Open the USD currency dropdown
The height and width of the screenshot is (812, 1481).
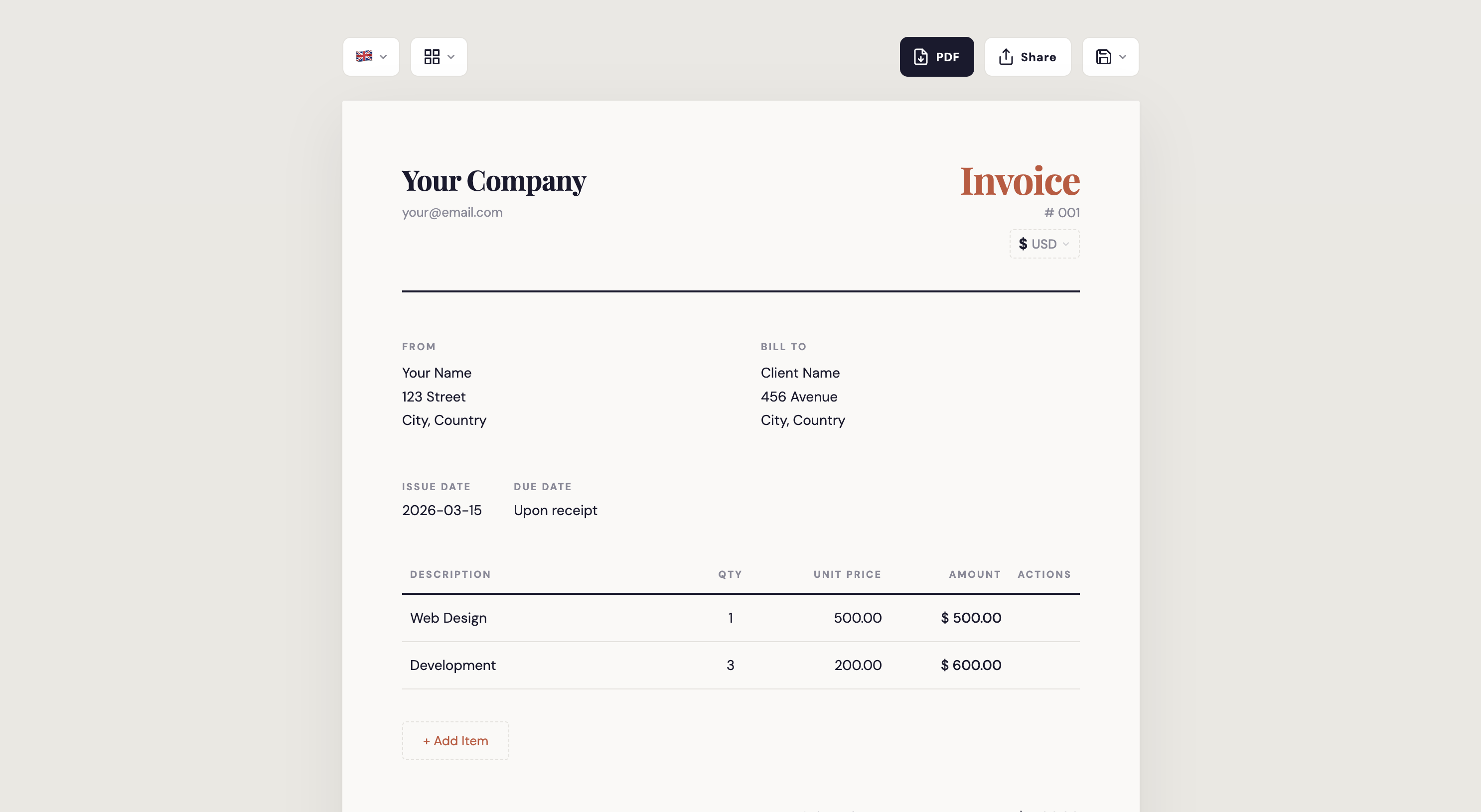1044,244
